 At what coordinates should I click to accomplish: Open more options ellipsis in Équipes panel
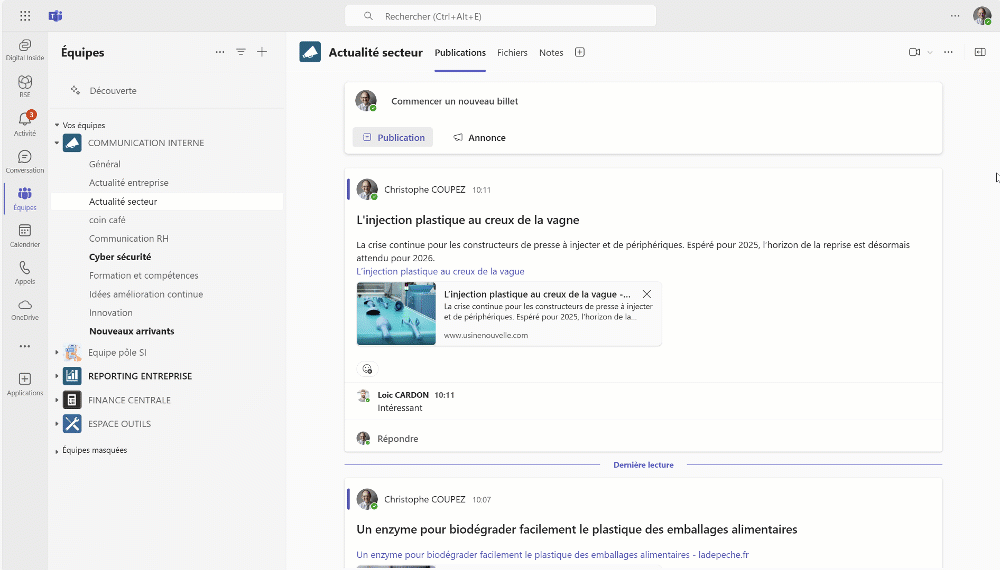pyautogui.click(x=220, y=52)
